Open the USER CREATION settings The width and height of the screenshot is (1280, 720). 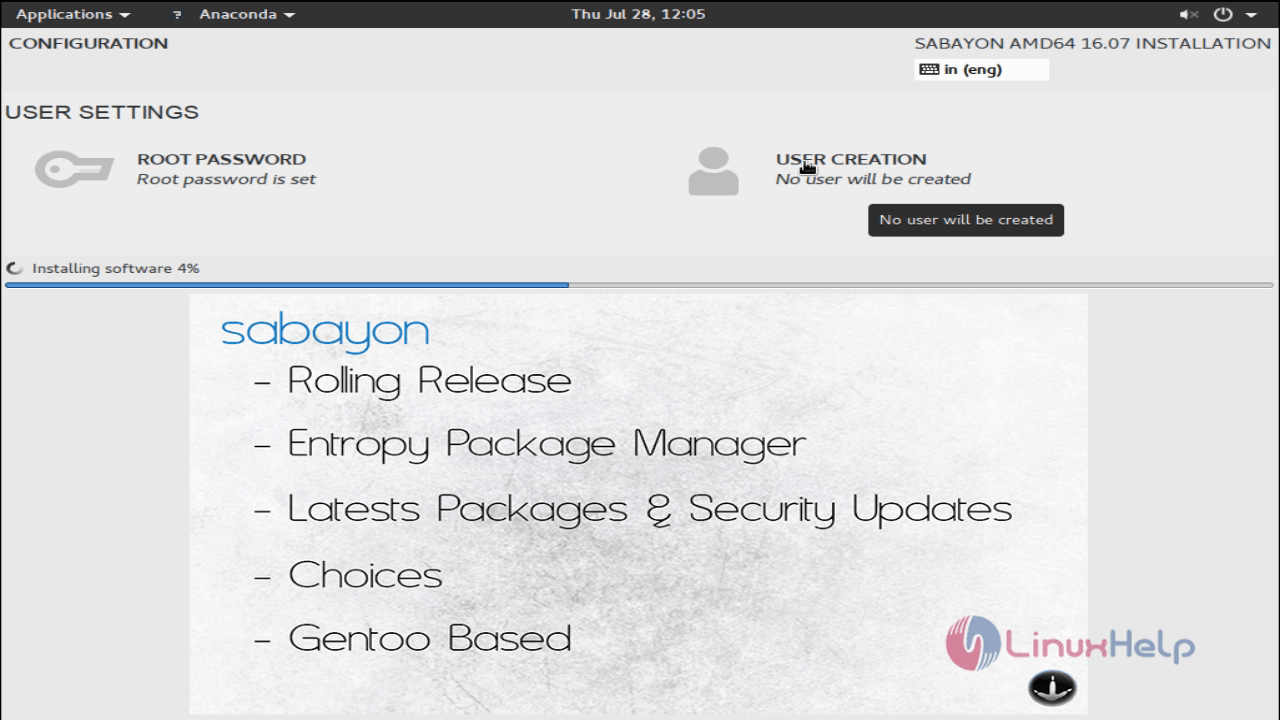[851, 159]
